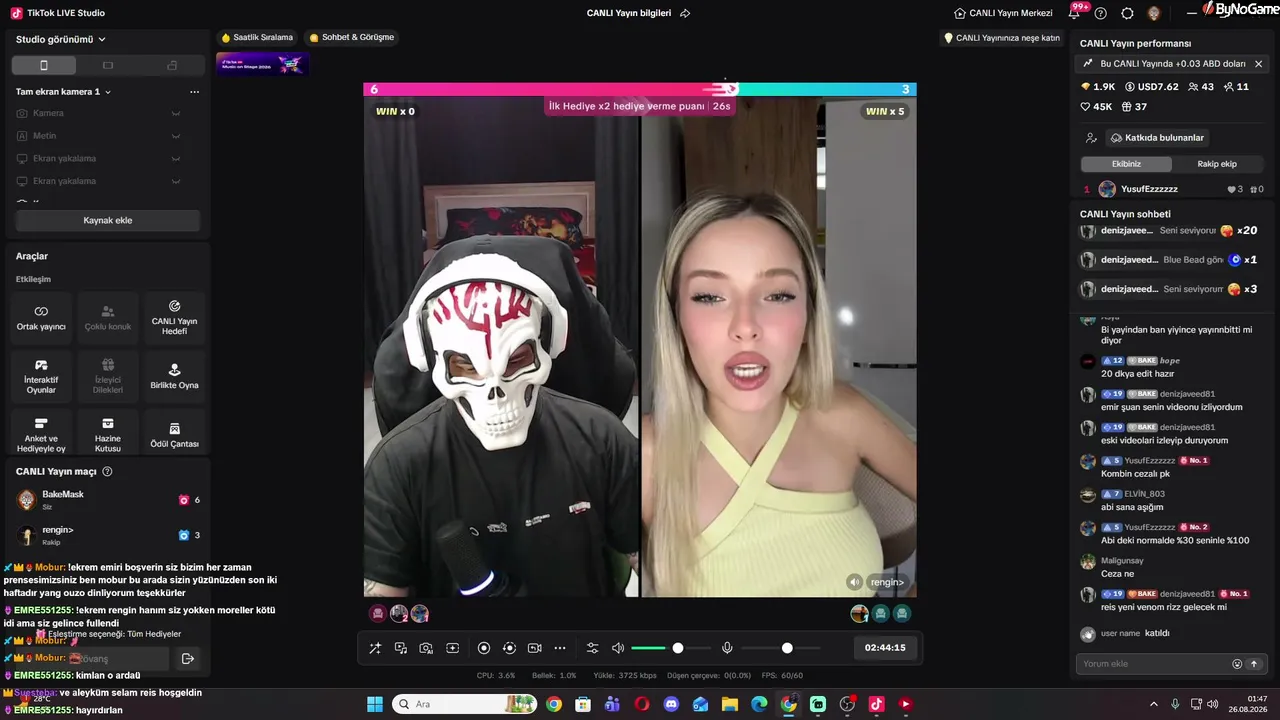The width and height of the screenshot is (1280, 720).
Task: Click the rengin> opponent label on video
Action: click(x=887, y=582)
